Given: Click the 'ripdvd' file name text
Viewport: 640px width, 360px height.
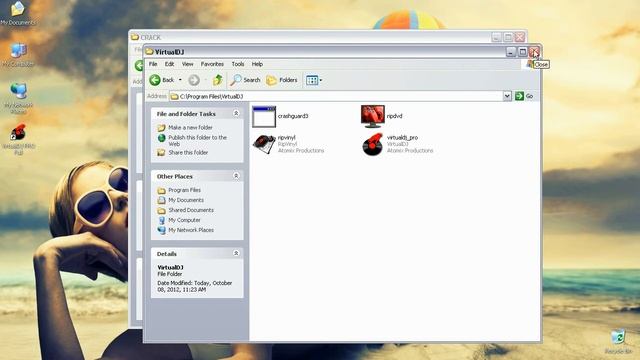Looking at the screenshot, I should [394, 116].
